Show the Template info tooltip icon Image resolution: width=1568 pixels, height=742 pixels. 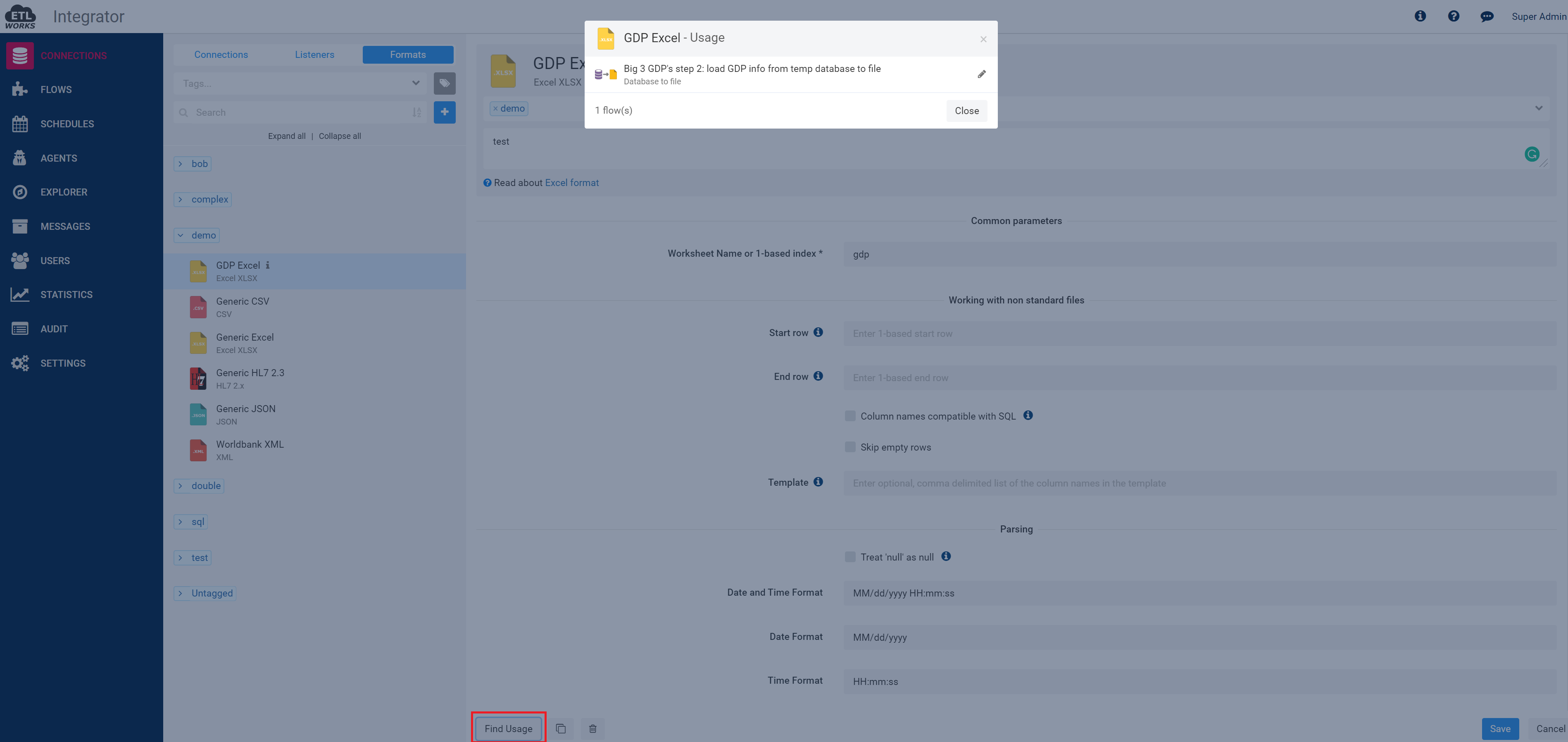(818, 482)
